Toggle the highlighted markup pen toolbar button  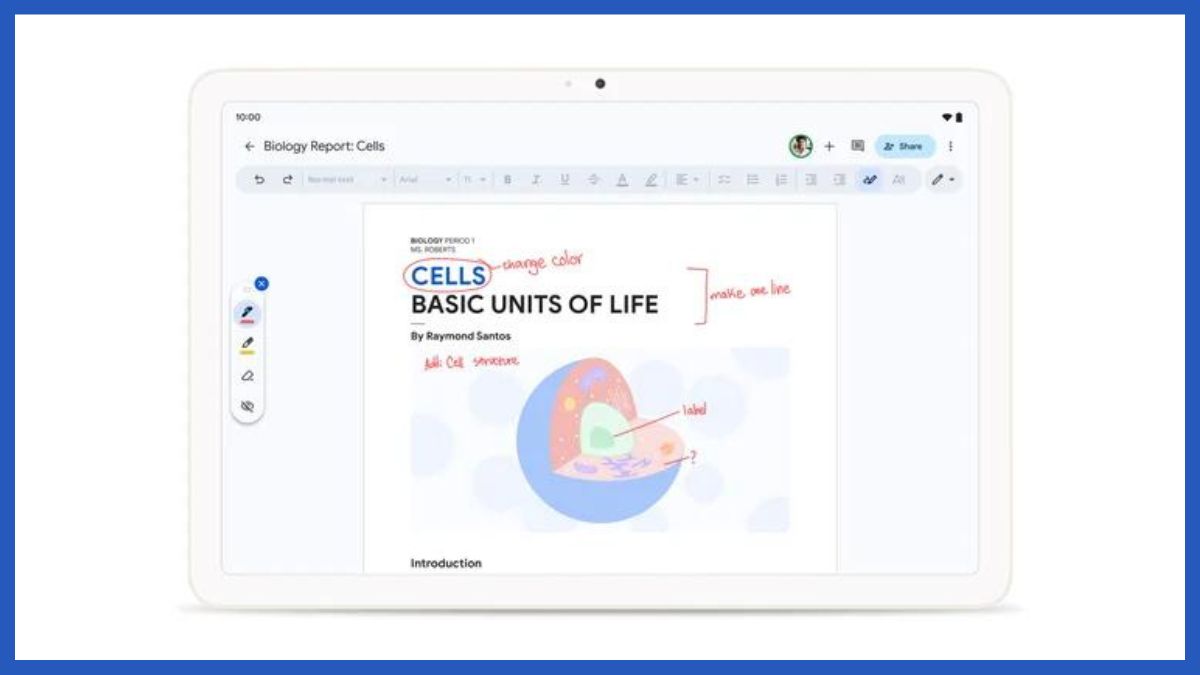click(x=869, y=180)
